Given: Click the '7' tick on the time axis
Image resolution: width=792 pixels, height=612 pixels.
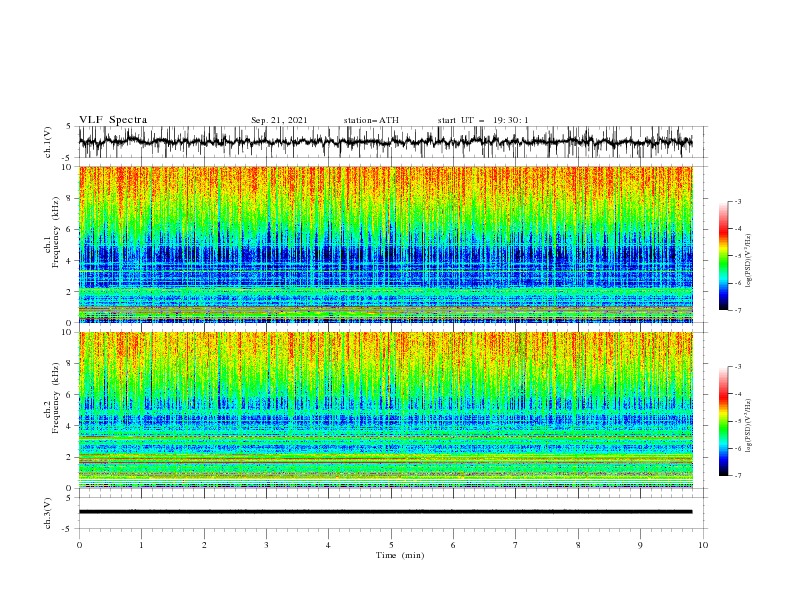Looking at the screenshot, I should (x=516, y=545).
